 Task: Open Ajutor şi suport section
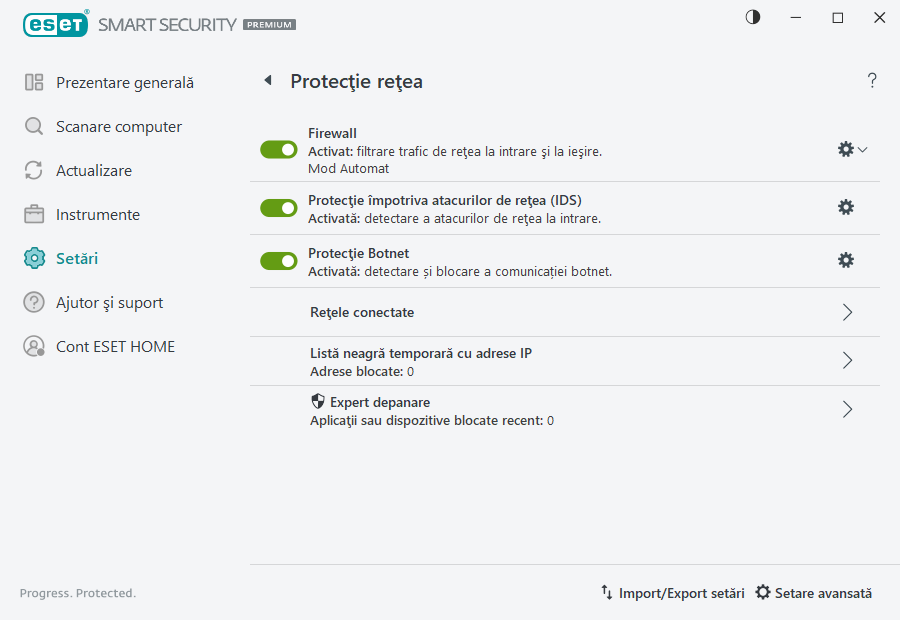110,302
